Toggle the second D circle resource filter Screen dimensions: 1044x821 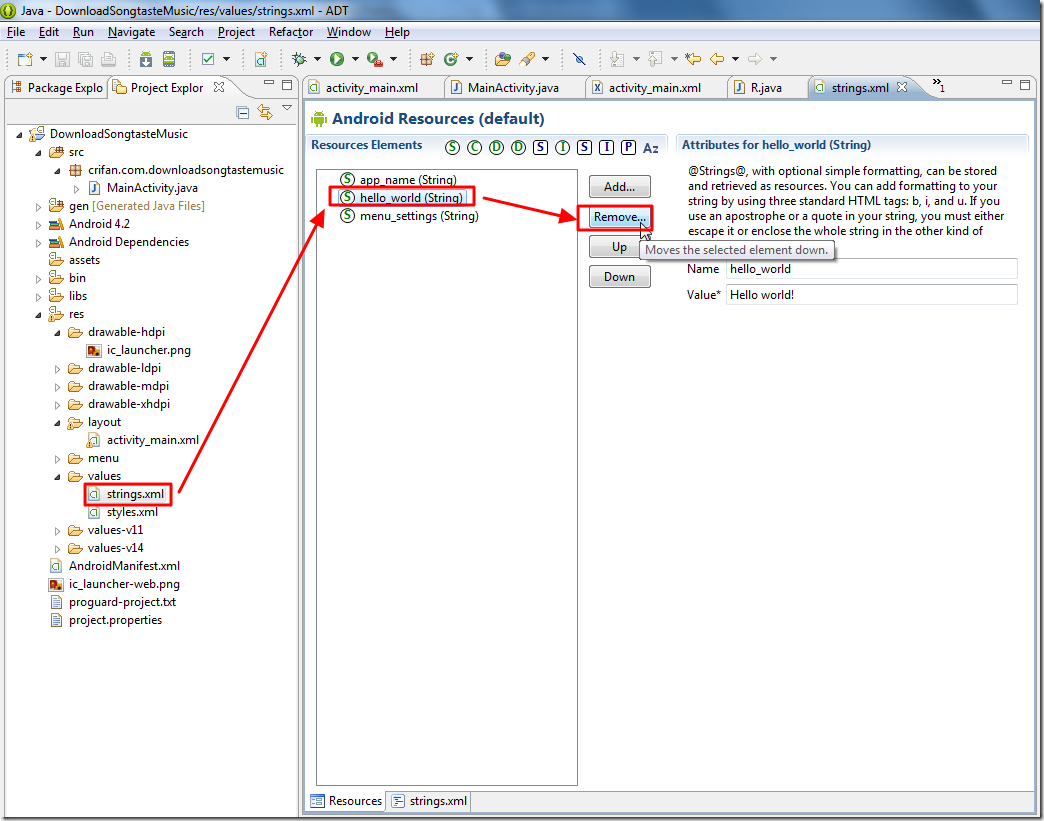519,147
